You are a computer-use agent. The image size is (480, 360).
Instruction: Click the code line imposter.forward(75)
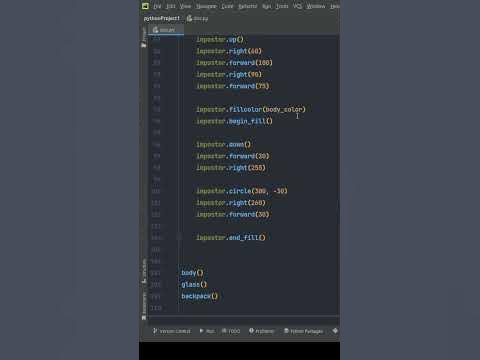tap(233, 86)
